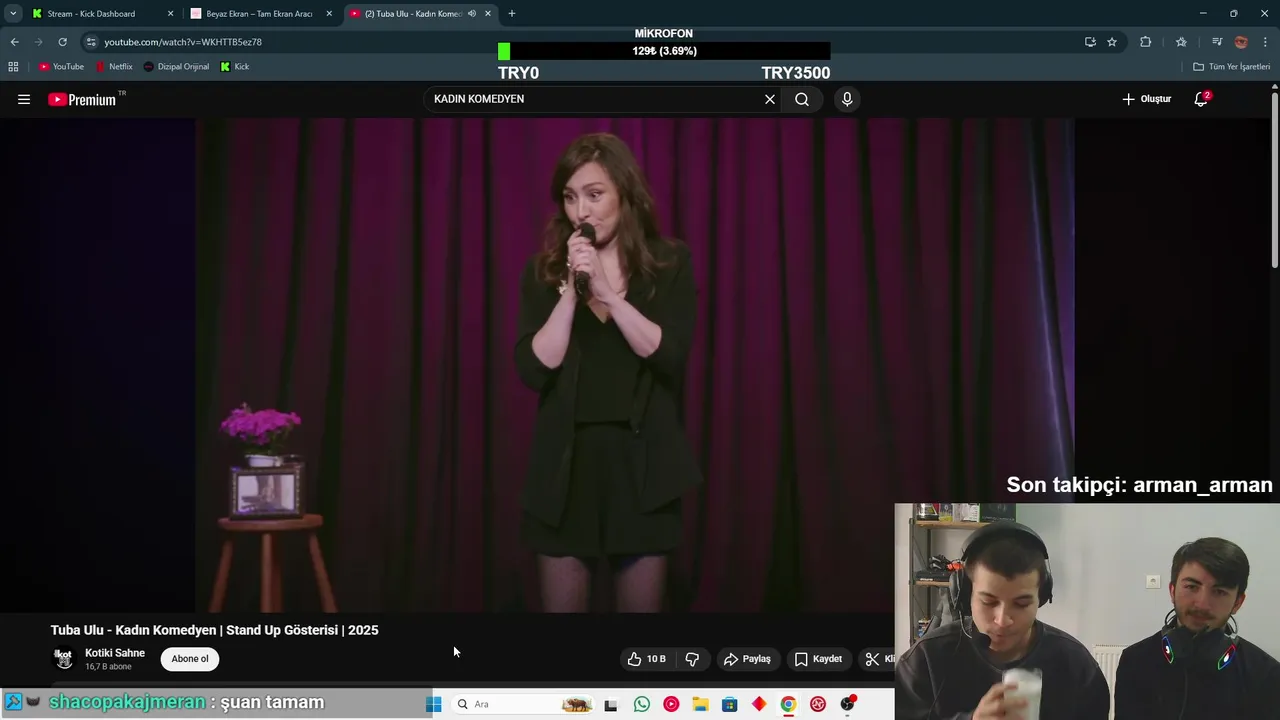Share the video via Paylaş
This screenshot has width=1280, height=720.
[x=747, y=659]
